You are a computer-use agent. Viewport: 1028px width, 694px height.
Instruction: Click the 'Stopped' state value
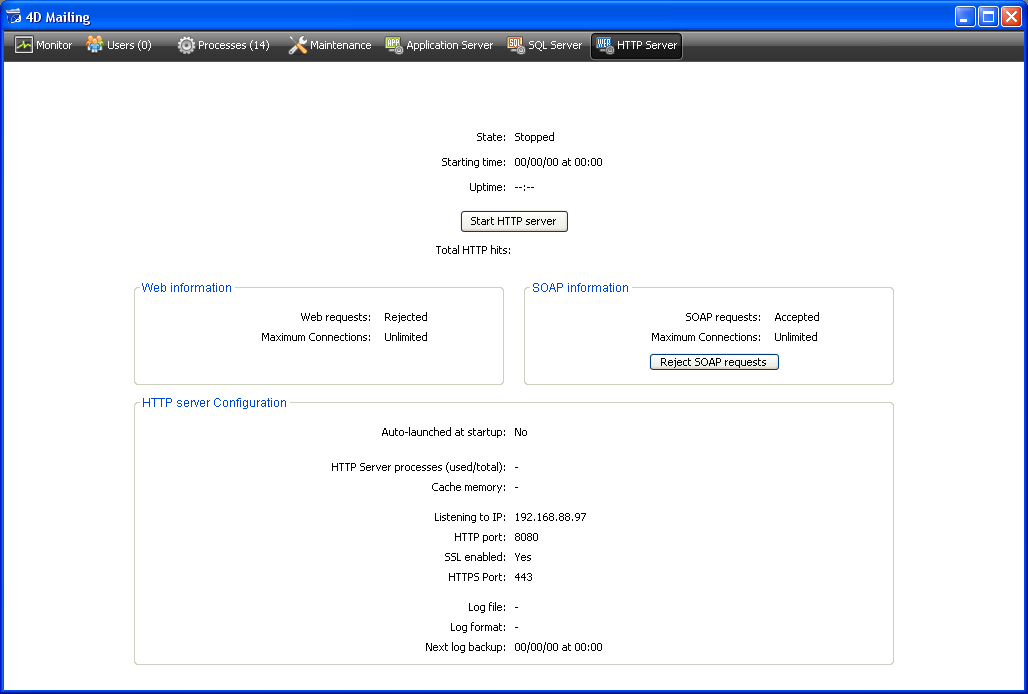coord(534,137)
